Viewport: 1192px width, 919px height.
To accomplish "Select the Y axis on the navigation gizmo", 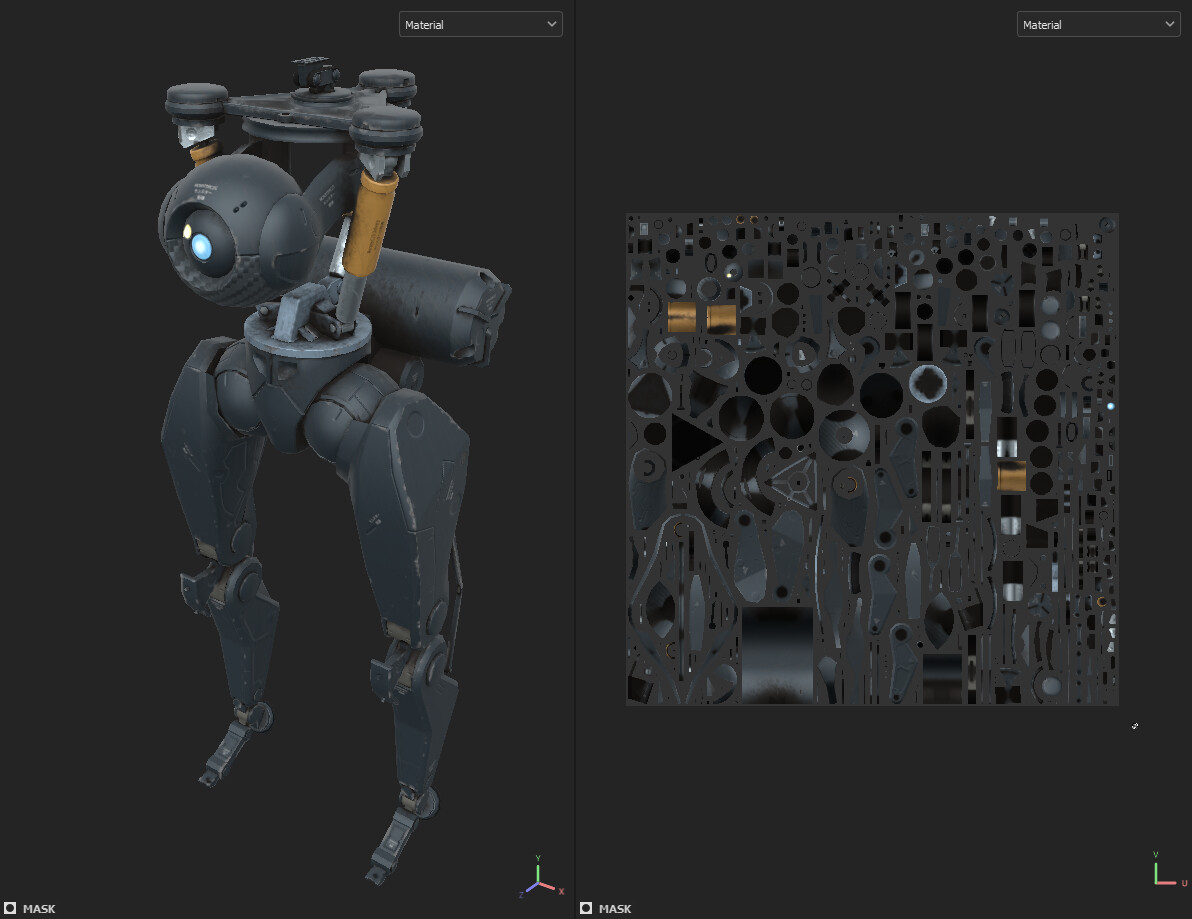I will 538,859.
